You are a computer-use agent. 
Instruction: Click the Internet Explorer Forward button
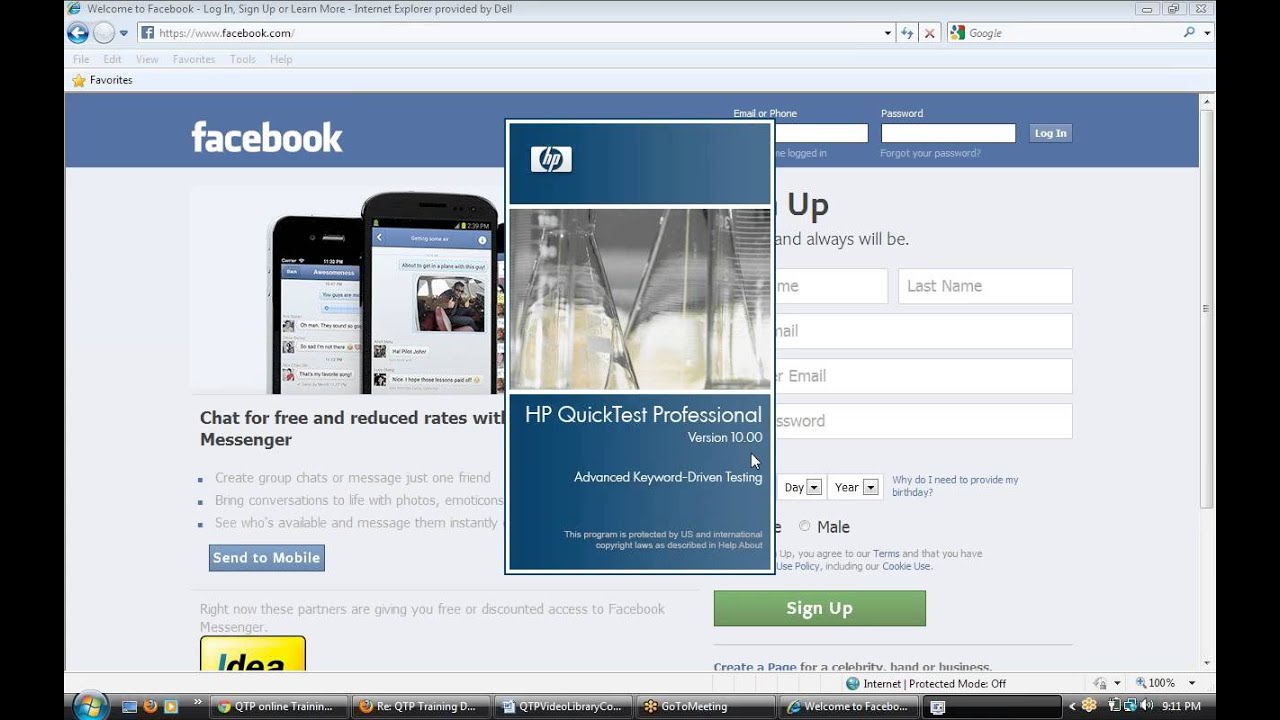point(104,33)
